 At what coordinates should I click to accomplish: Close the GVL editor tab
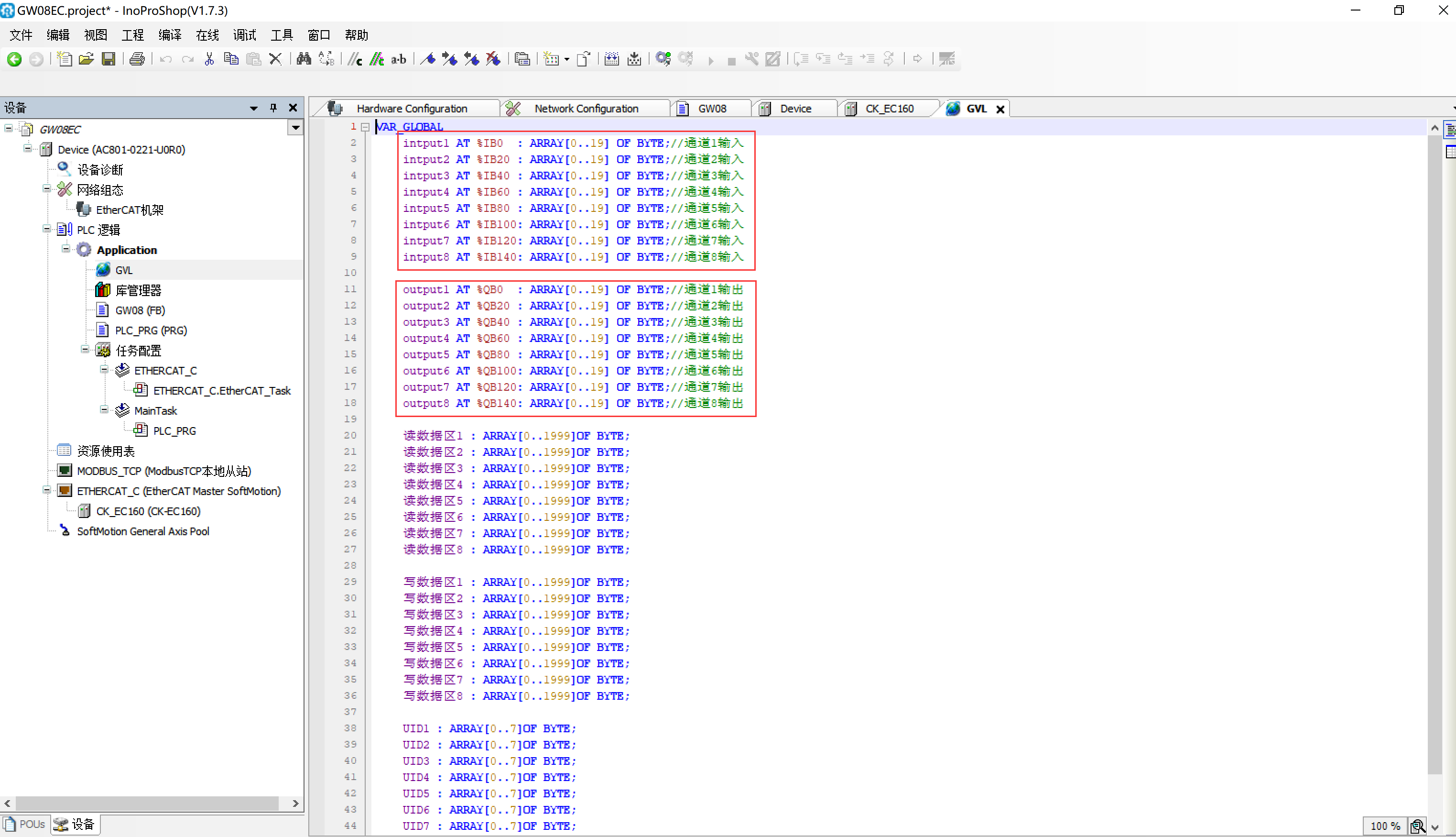click(1000, 109)
